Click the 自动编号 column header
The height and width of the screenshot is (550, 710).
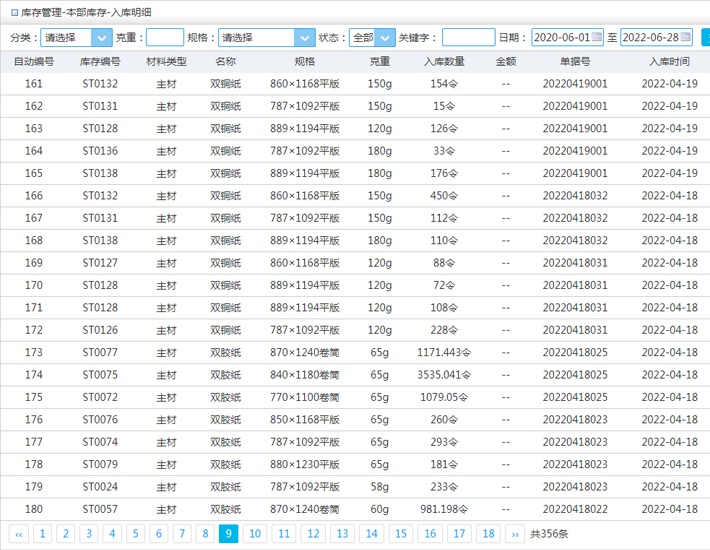[x=34, y=61]
